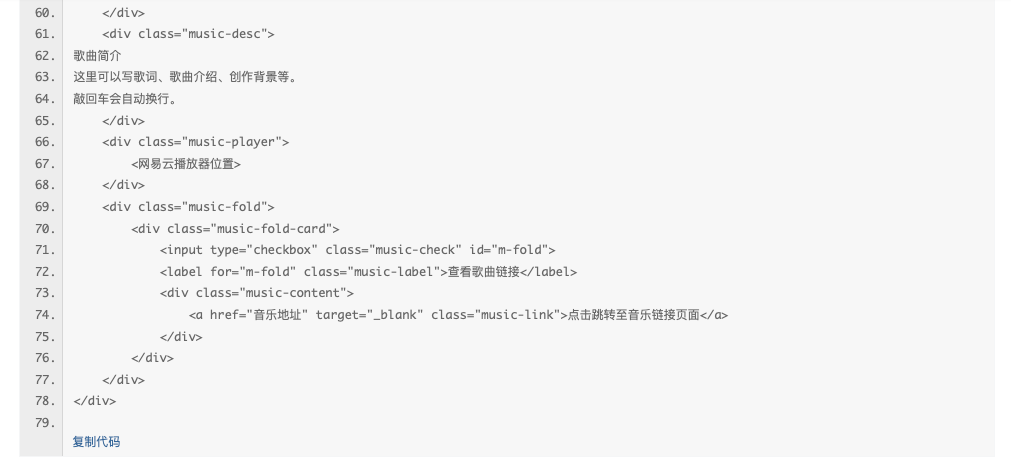The height and width of the screenshot is (476, 1011).
Task: Click the 敲回车会自动换行 line
Action: point(125,99)
